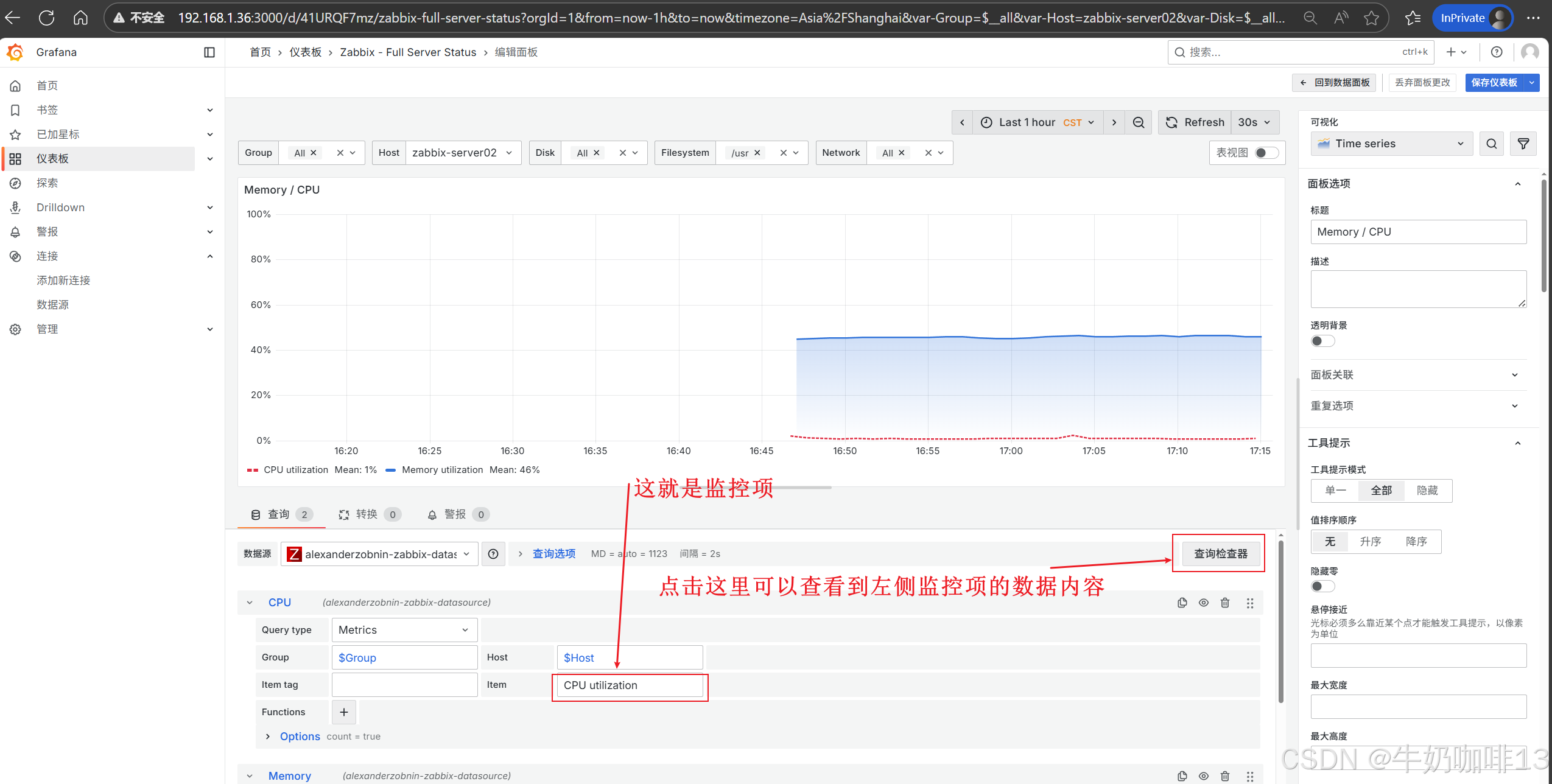Click the 标题 title input field
The width and height of the screenshot is (1552, 784).
[1417, 232]
